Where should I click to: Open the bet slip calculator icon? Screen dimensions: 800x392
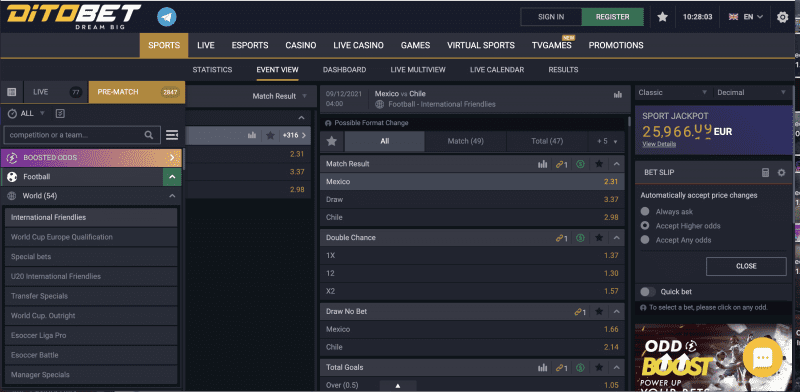click(x=765, y=173)
